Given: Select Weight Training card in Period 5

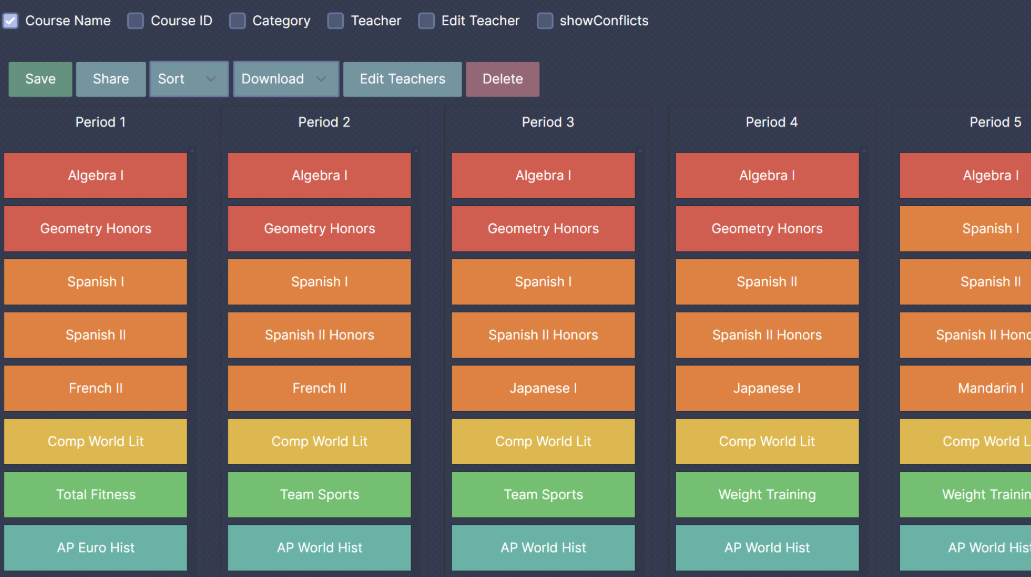Looking at the screenshot, I should click(x=965, y=495).
